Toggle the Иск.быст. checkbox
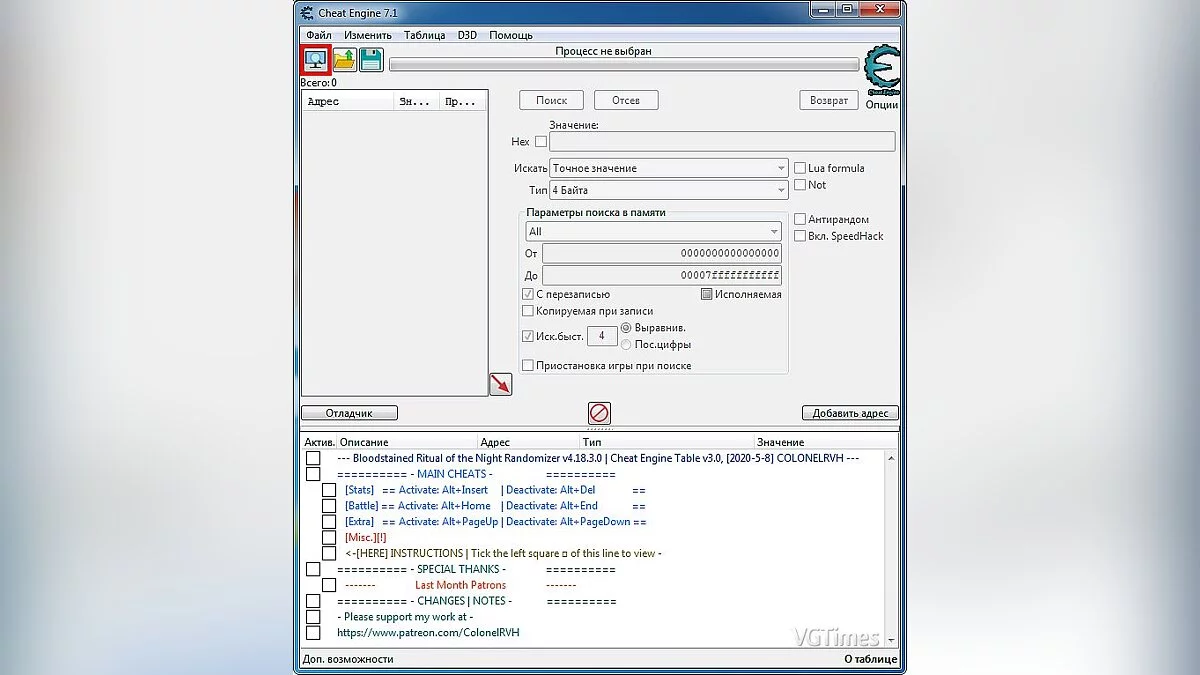The width and height of the screenshot is (1200, 675). pyautogui.click(x=528, y=337)
